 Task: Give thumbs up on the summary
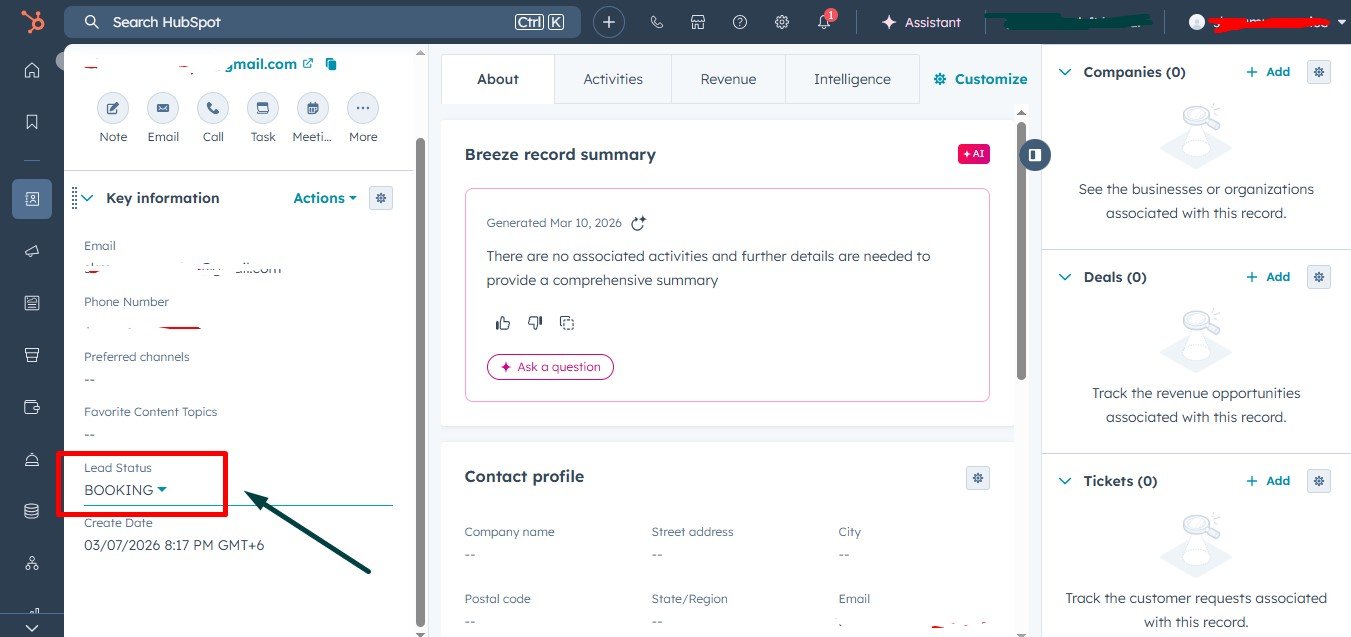pyautogui.click(x=503, y=323)
